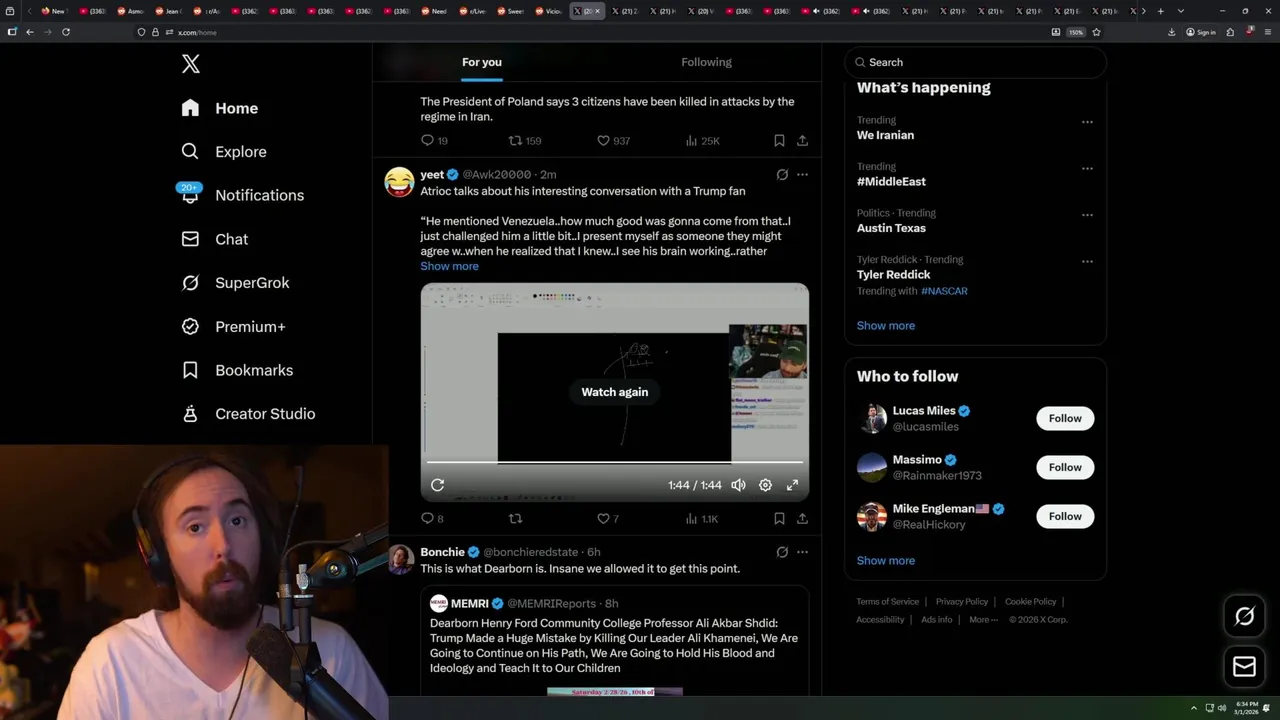Open Creator Studio in sidebar
The image size is (1280, 720).
point(248,414)
